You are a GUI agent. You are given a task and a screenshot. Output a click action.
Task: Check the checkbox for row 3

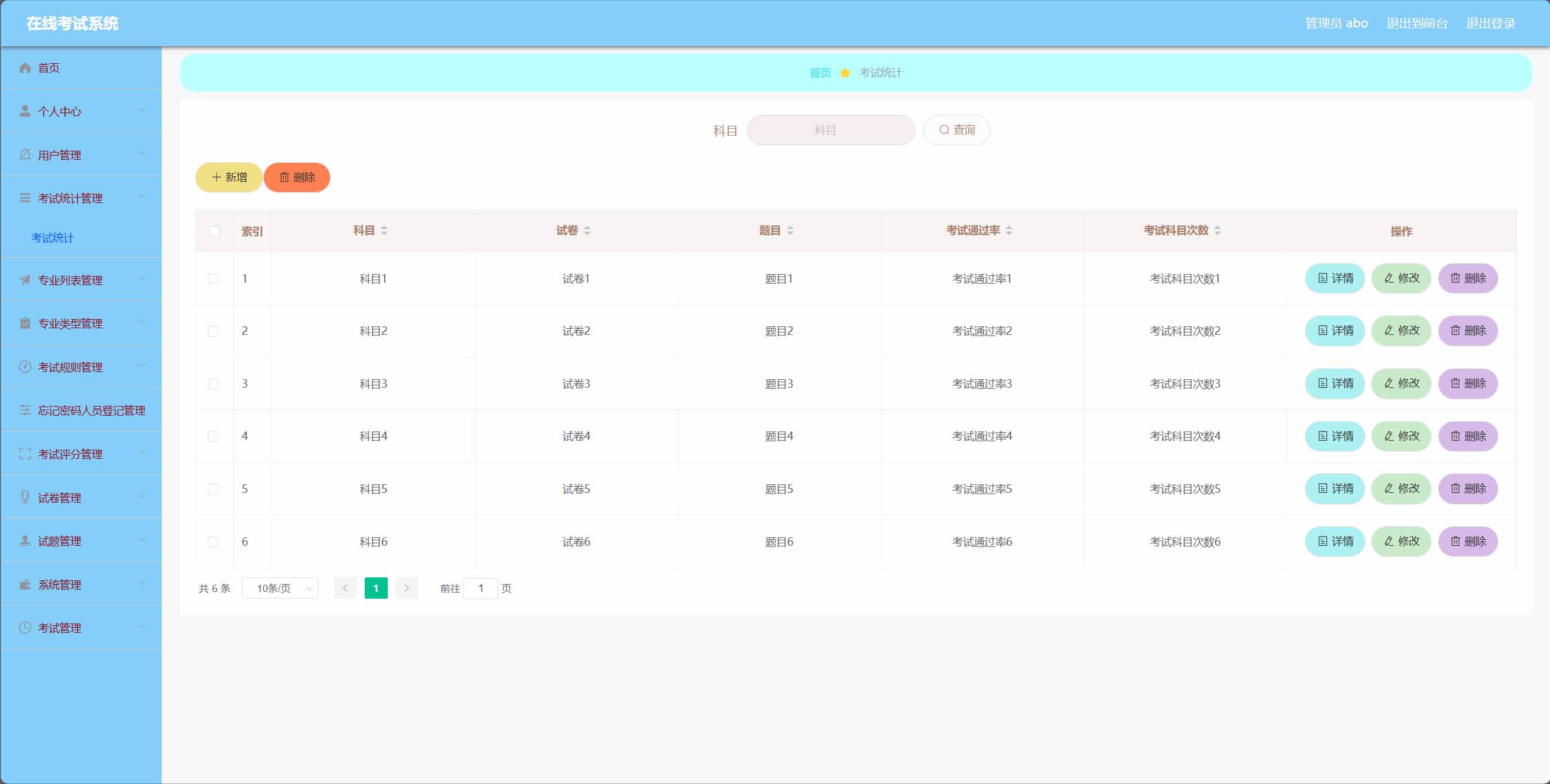click(213, 384)
